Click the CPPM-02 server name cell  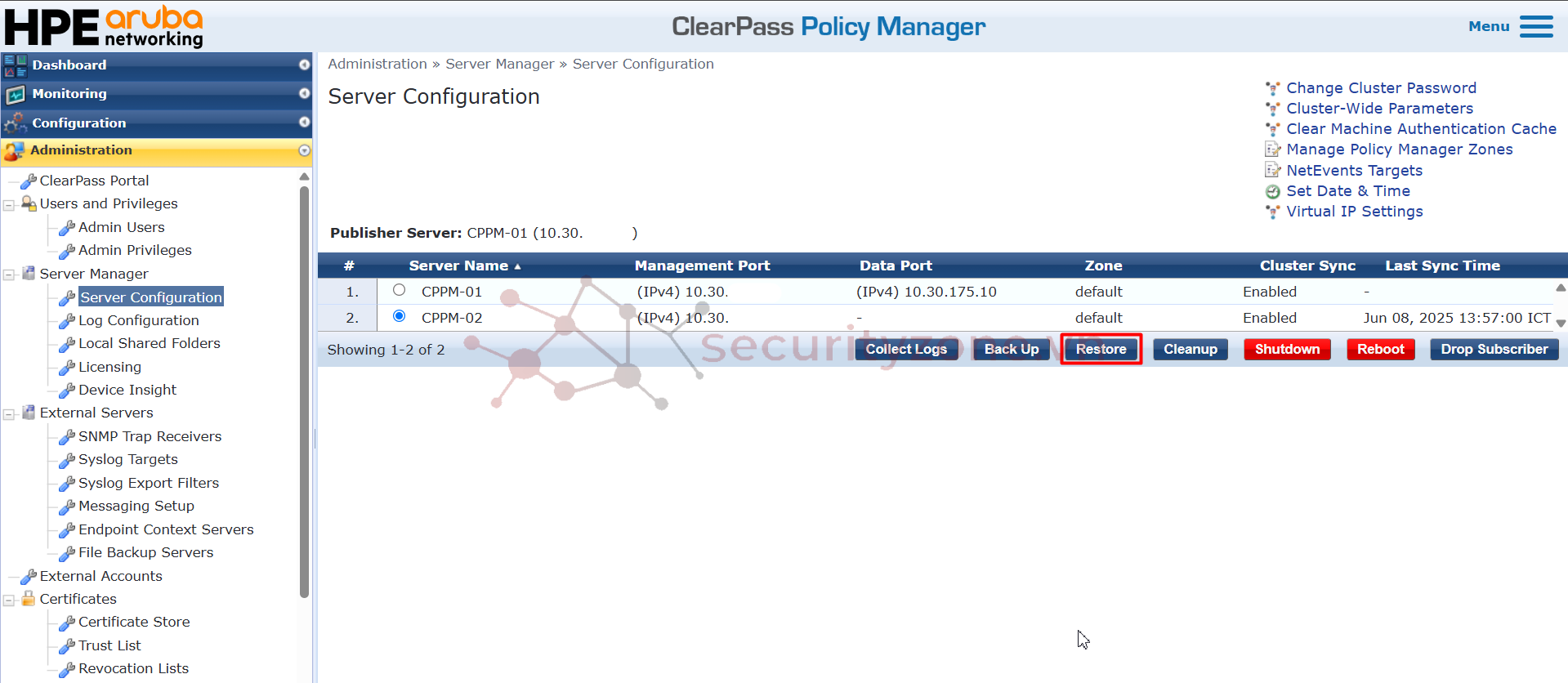click(452, 318)
